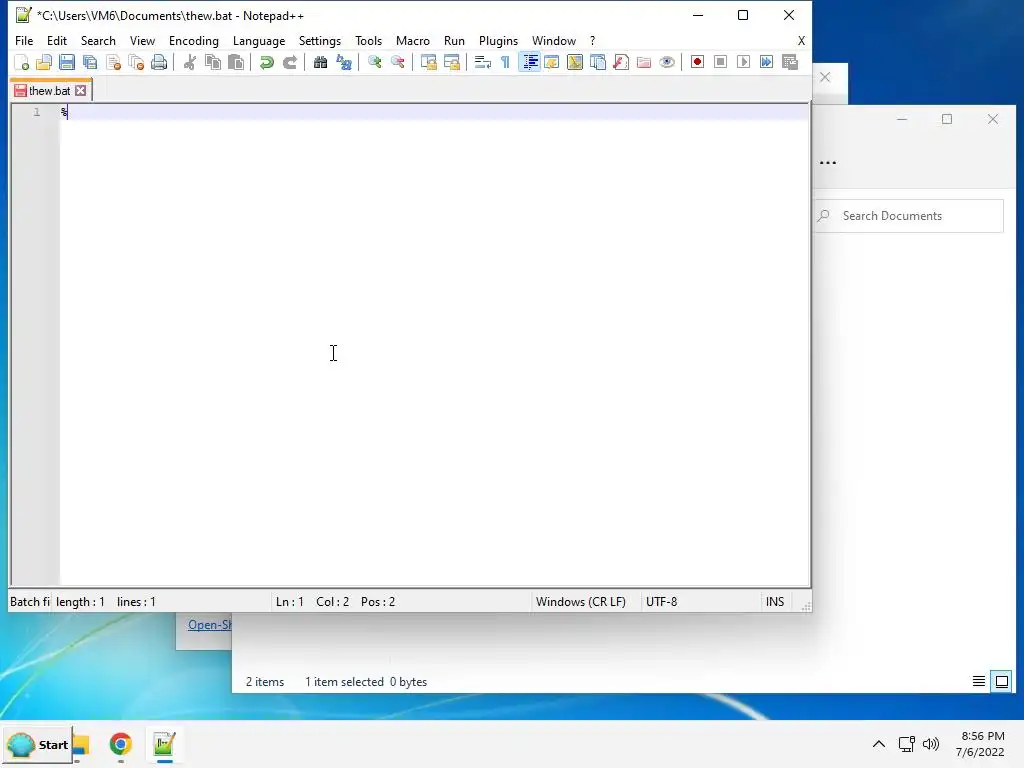Click the Open-Sh link behind Notepad++
Viewport: 1024px width, 768px height.
pyautogui.click(x=210, y=625)
